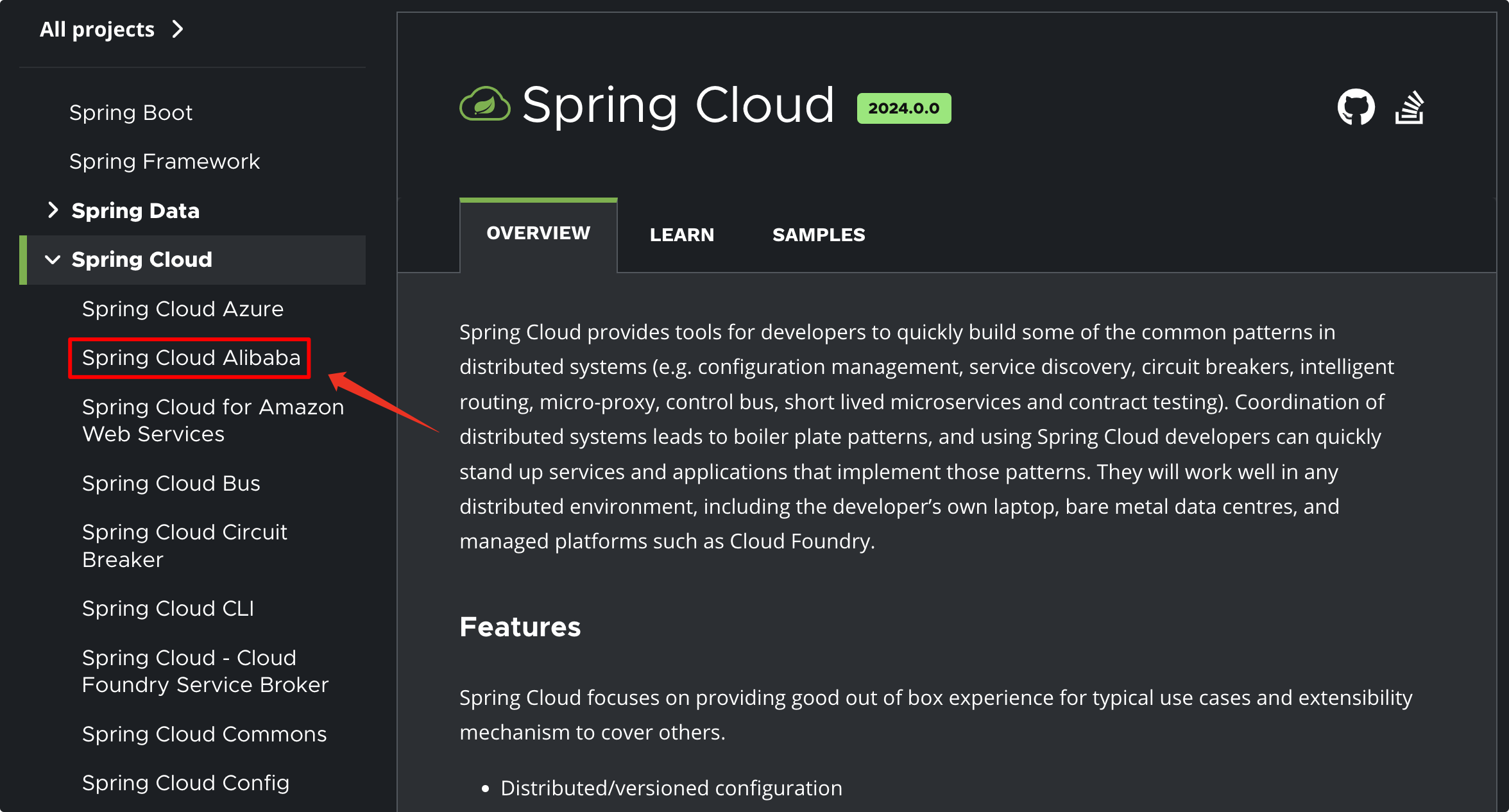
Task: Open Spring Cloud Alibaba project
Action: [x=191, y=358]
